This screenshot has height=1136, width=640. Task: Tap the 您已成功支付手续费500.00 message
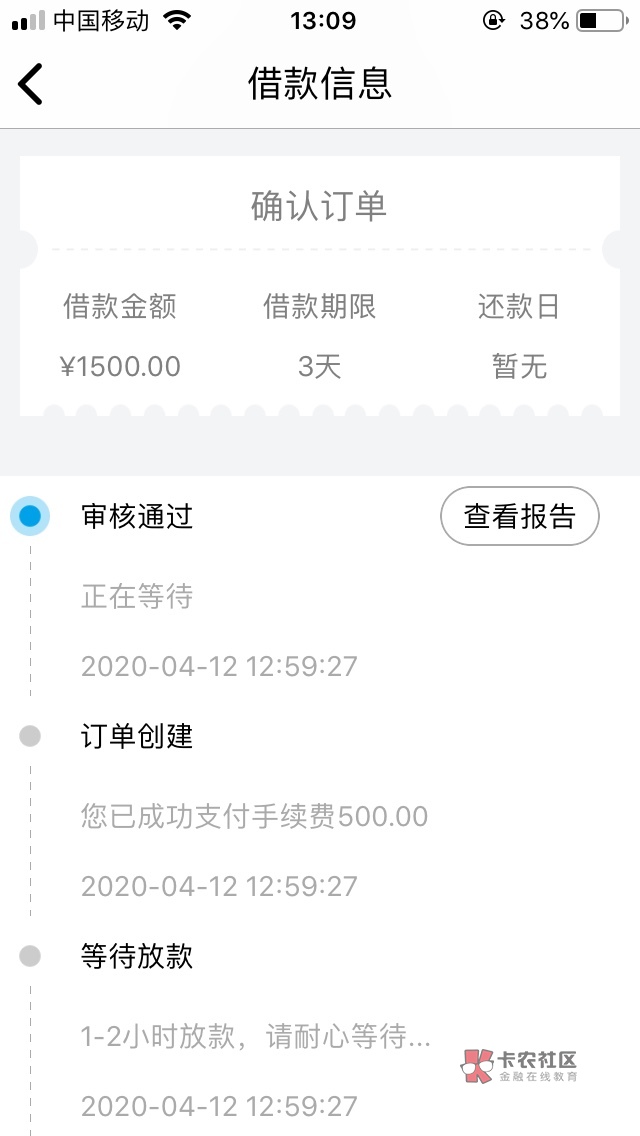254,817
